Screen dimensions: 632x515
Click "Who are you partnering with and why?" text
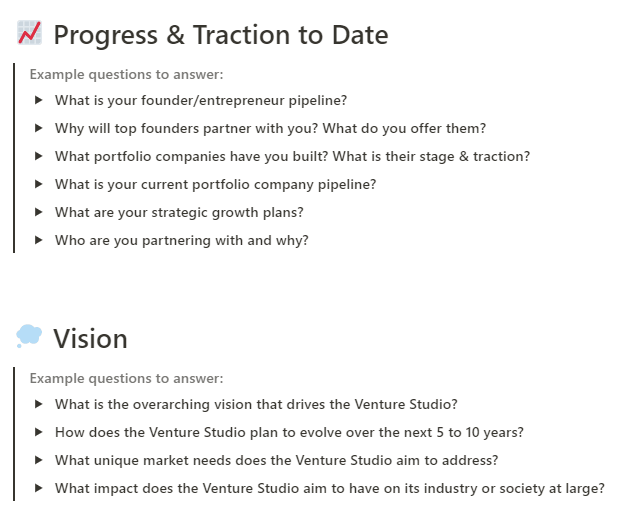coord(182,240)
